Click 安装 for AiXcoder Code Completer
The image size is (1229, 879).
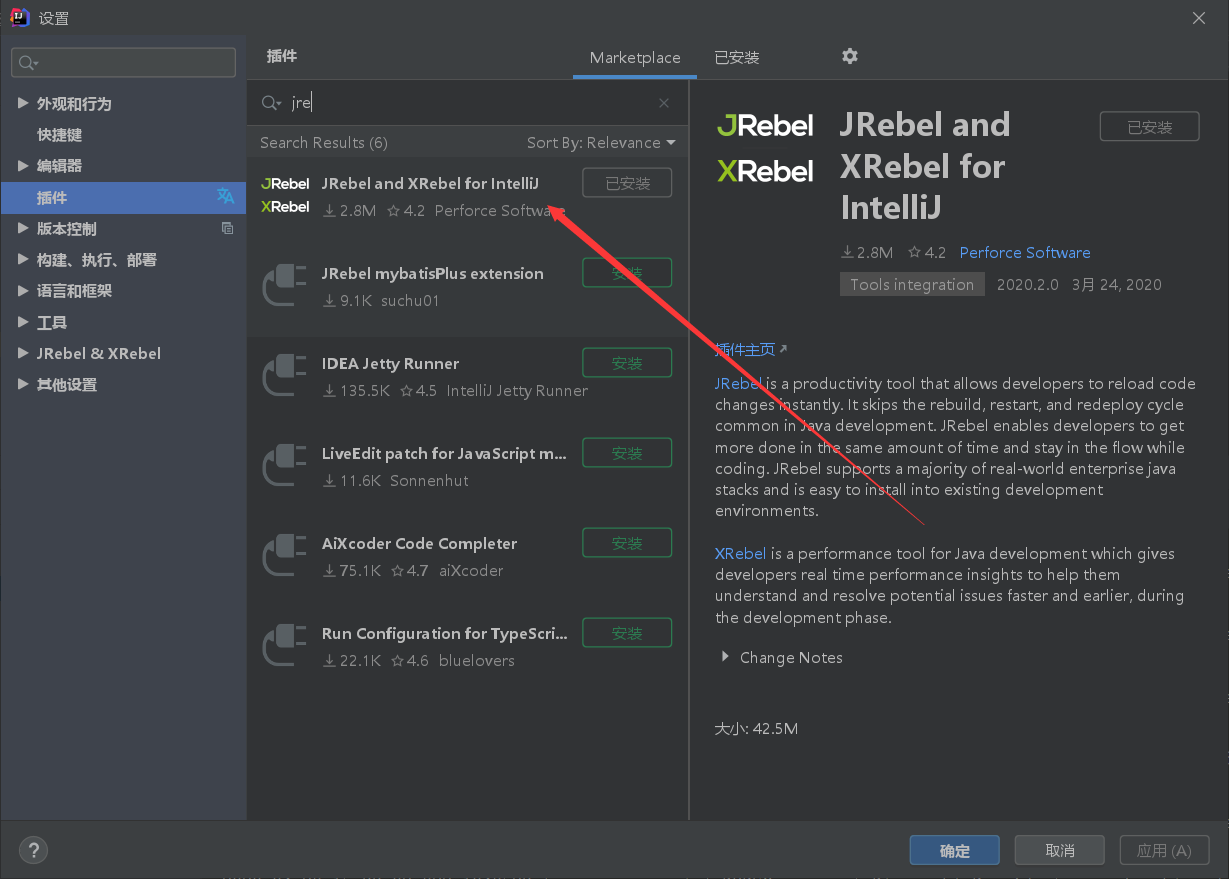(x=627, y=543)
